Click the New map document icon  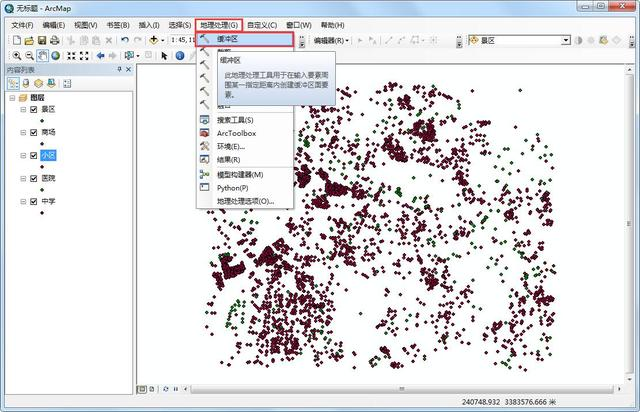coord(17,40)
